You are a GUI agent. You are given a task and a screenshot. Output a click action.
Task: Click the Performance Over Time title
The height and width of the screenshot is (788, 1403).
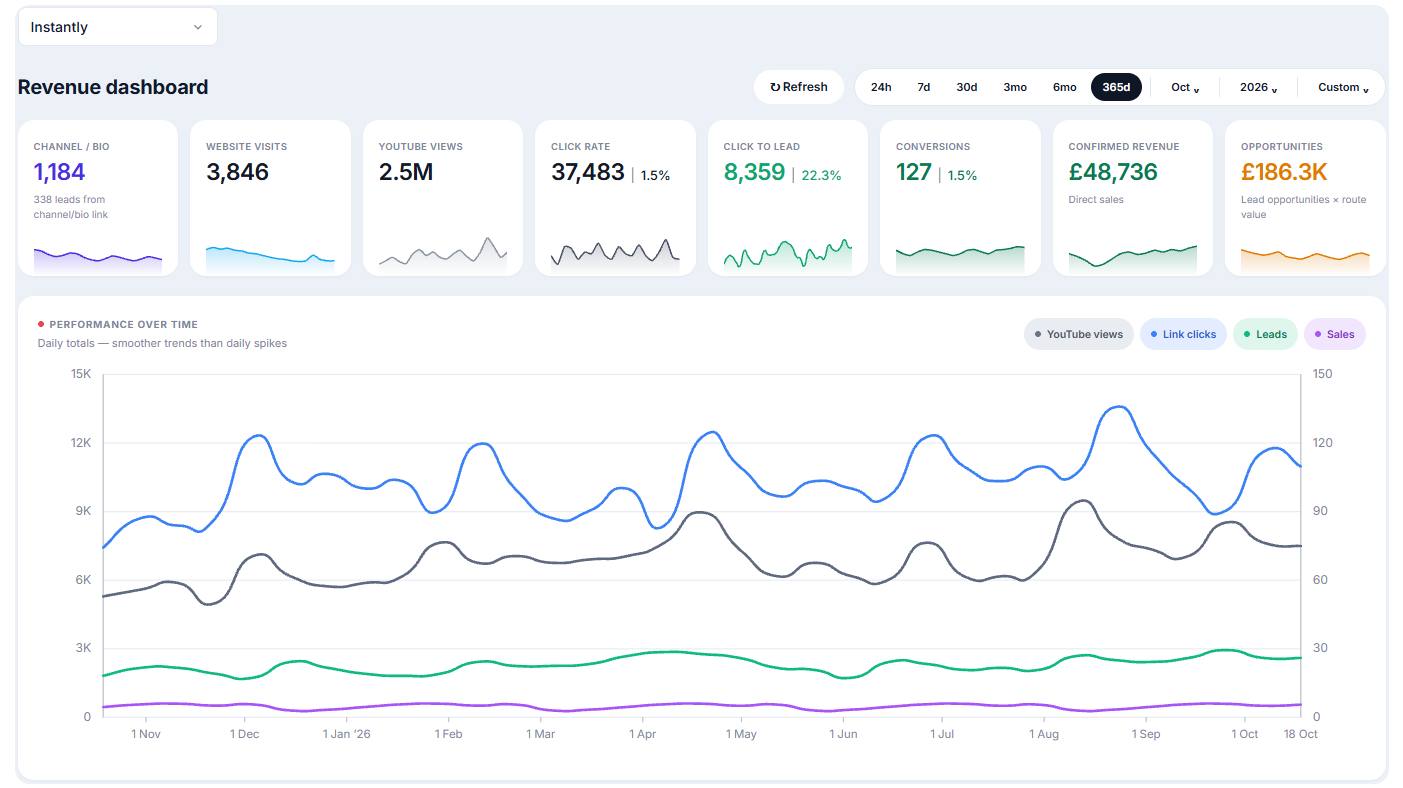124,324
